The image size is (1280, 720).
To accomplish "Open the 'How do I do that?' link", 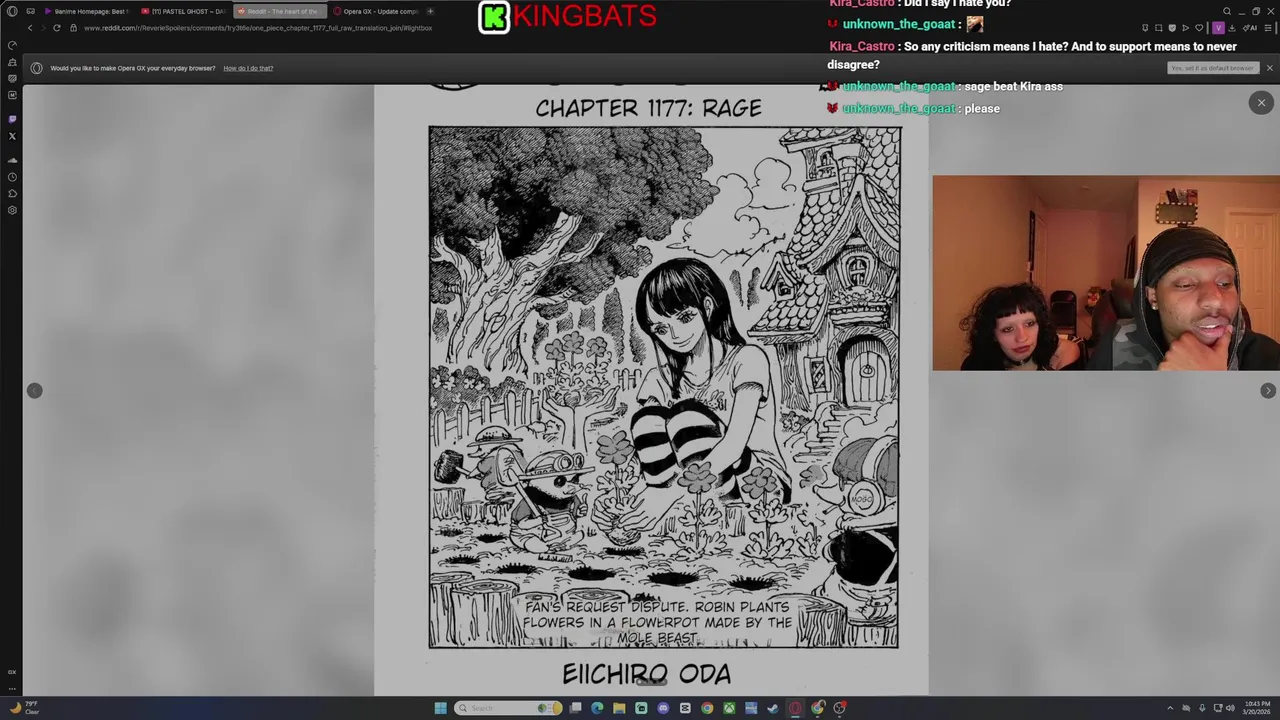I will [248, 68].
